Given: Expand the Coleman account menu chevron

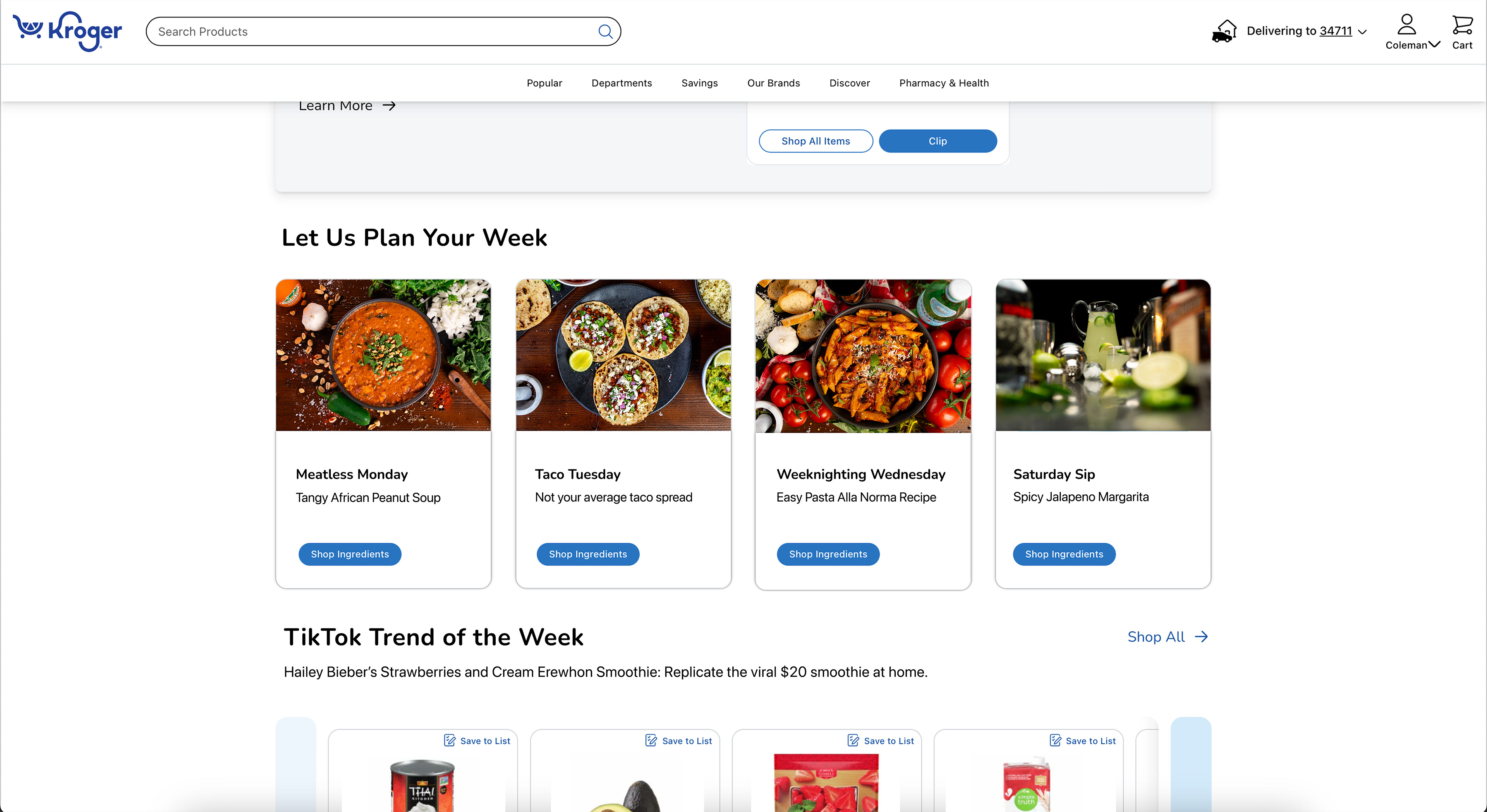Looking at the screenshot, I should 1435,45.
